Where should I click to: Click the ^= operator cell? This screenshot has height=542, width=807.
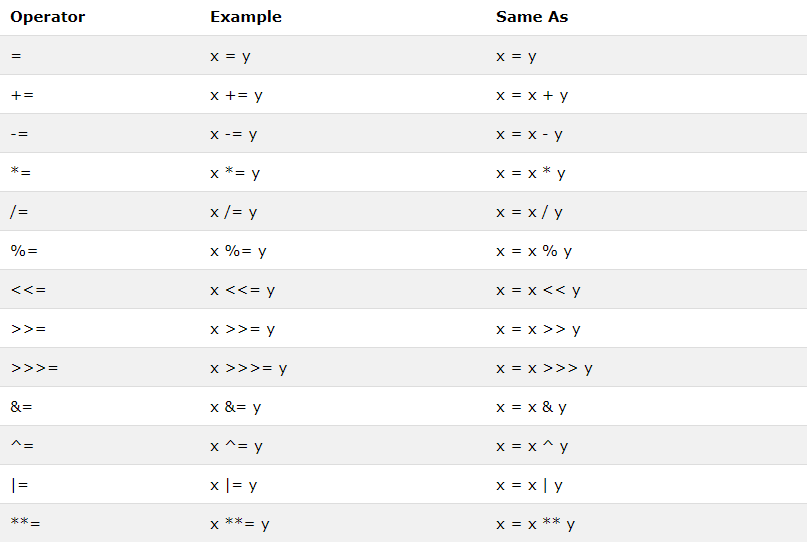pyautogui.click(x=22, y=446)
